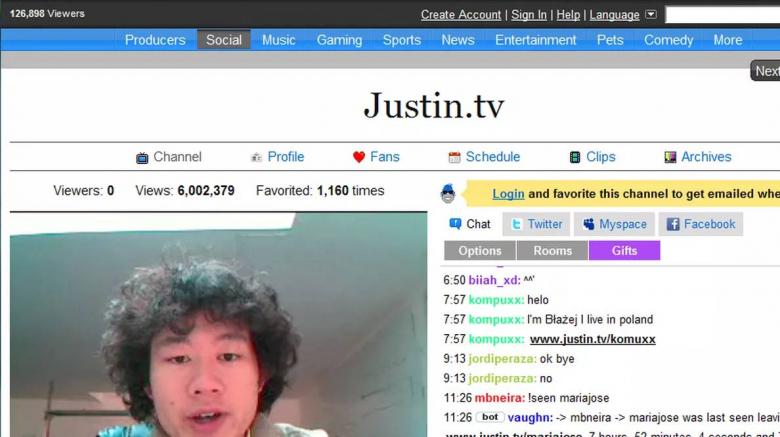Click the Twitter bird icon
Image resolution: width=780 pixels, height=437 pixels.
click(516, 224)
